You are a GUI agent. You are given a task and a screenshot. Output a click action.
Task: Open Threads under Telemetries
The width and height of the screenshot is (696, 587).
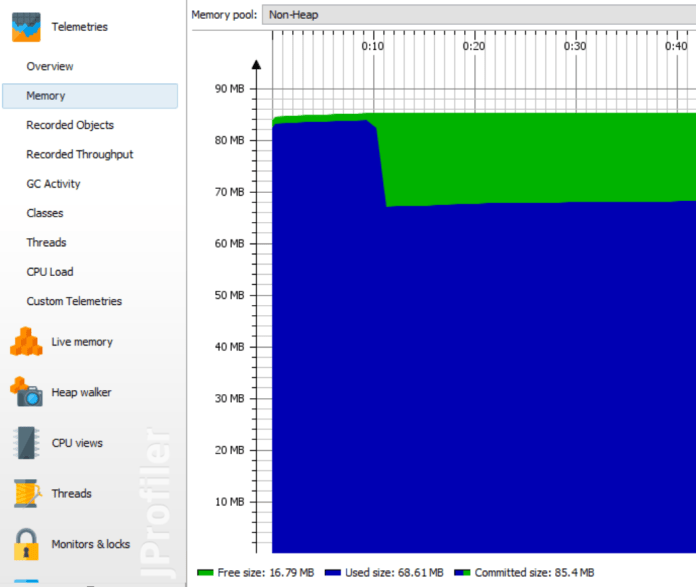[46, 242]
